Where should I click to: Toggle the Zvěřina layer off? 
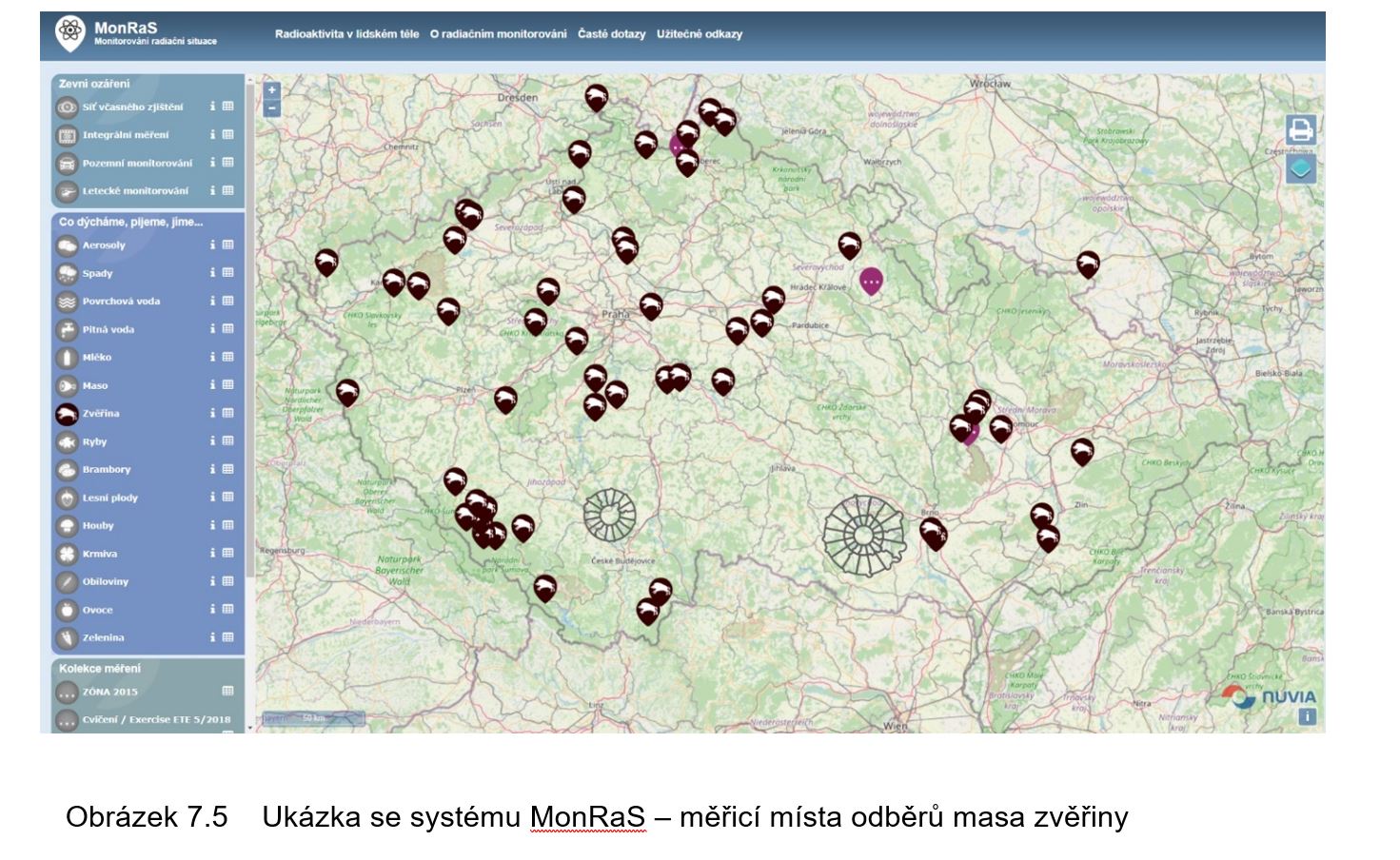(67, 414)
